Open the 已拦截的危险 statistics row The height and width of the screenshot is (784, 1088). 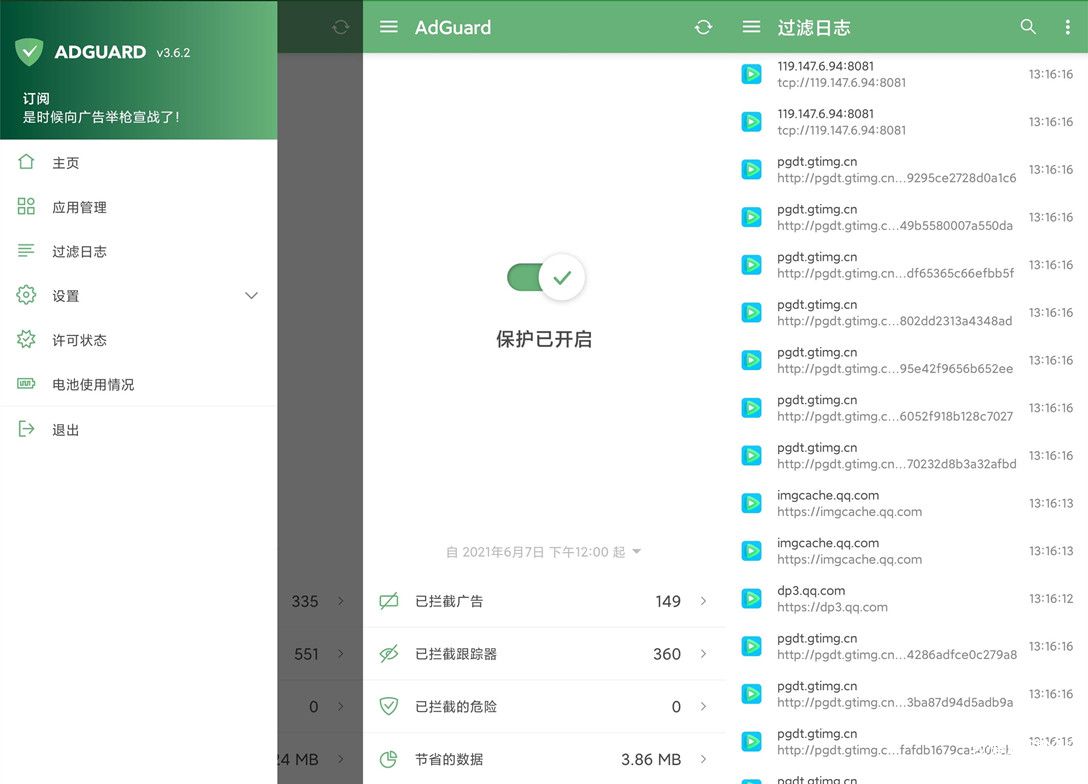(543, 707)
